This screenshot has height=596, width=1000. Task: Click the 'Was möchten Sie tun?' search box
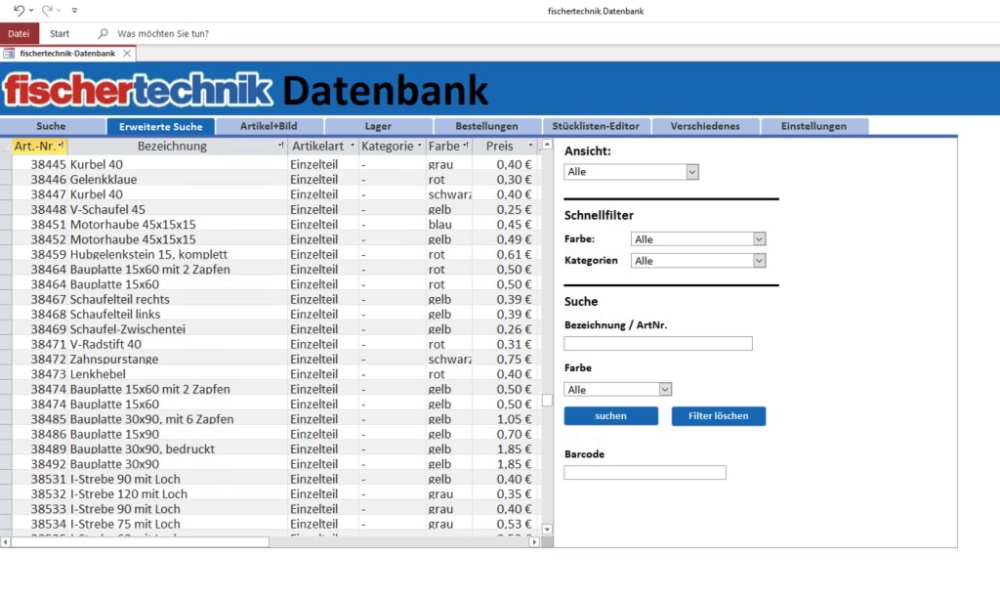tap(163, 33)
